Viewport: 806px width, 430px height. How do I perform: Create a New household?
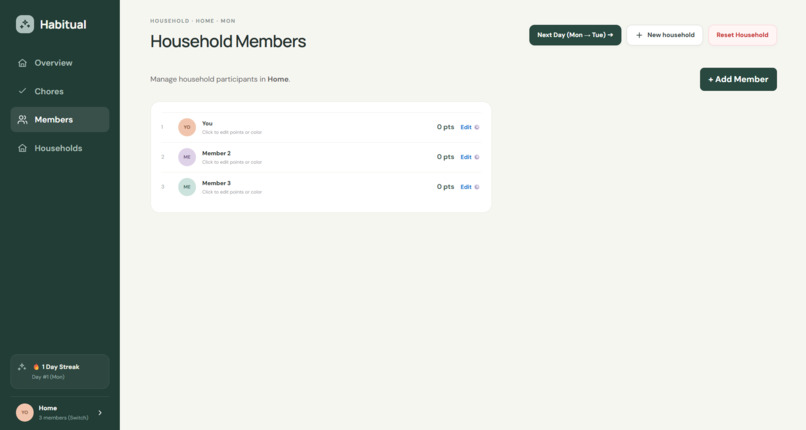(x=664, y=35)
